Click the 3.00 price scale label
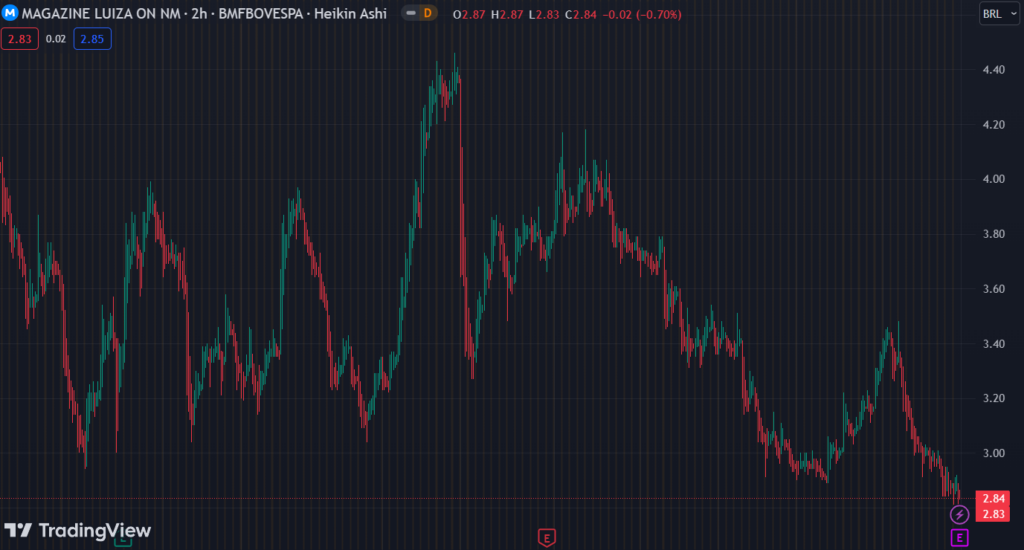 [993, 453]
